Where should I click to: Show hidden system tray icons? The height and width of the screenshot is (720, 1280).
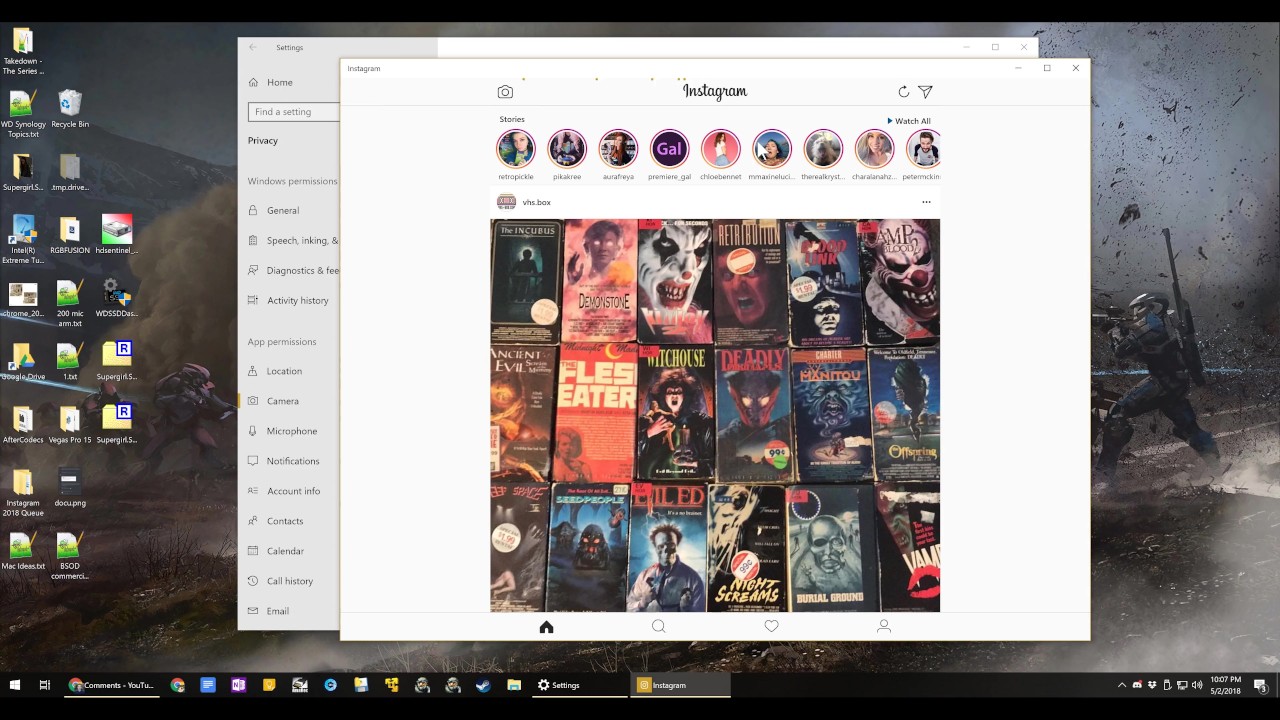click(x=1122, y=685)
